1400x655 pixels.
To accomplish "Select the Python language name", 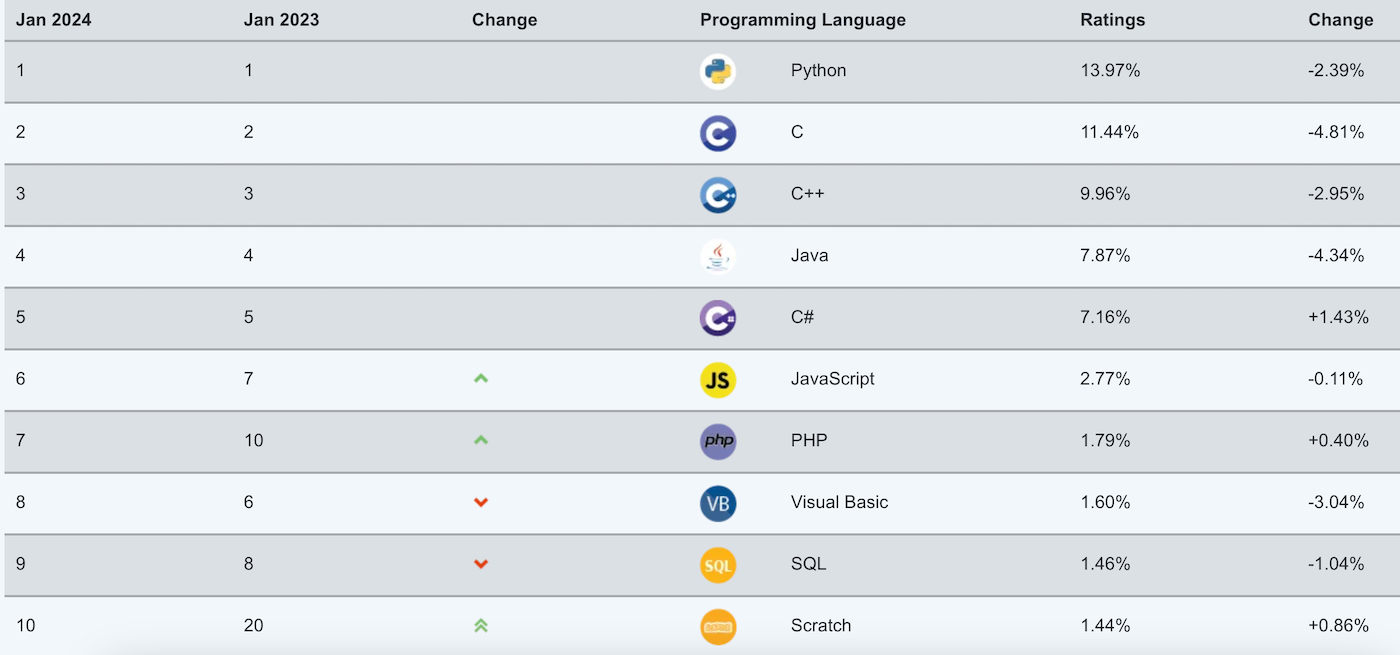I will tap(818, 71).
